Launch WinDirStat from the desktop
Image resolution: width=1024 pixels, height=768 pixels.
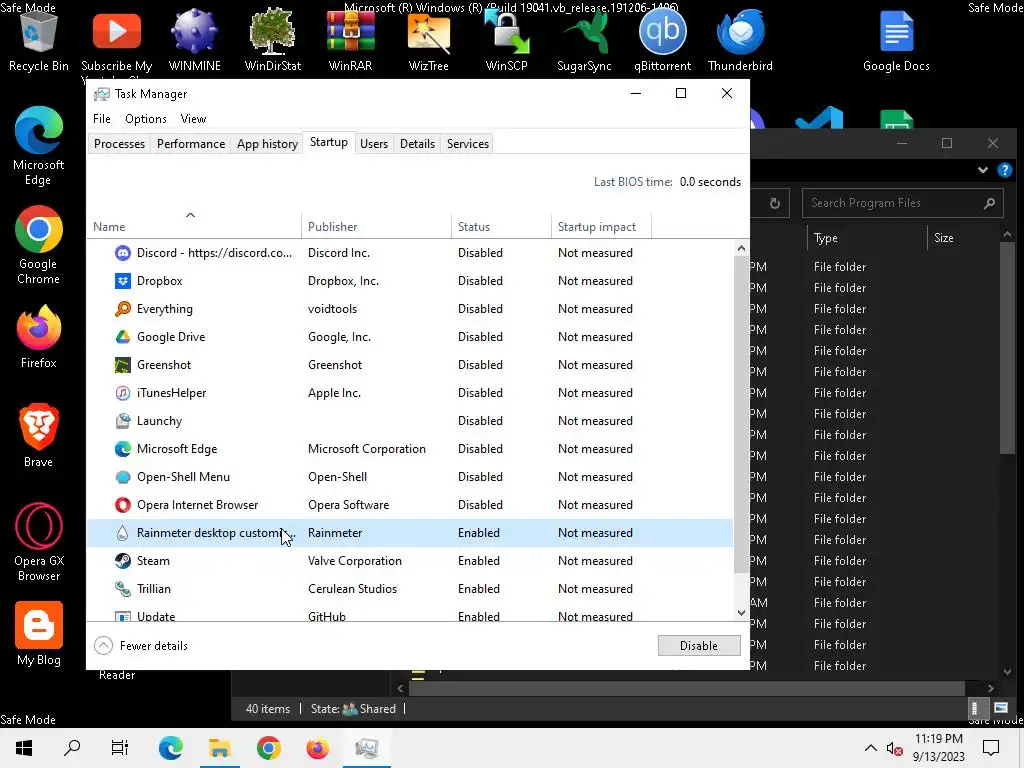[x=272, y=39]
